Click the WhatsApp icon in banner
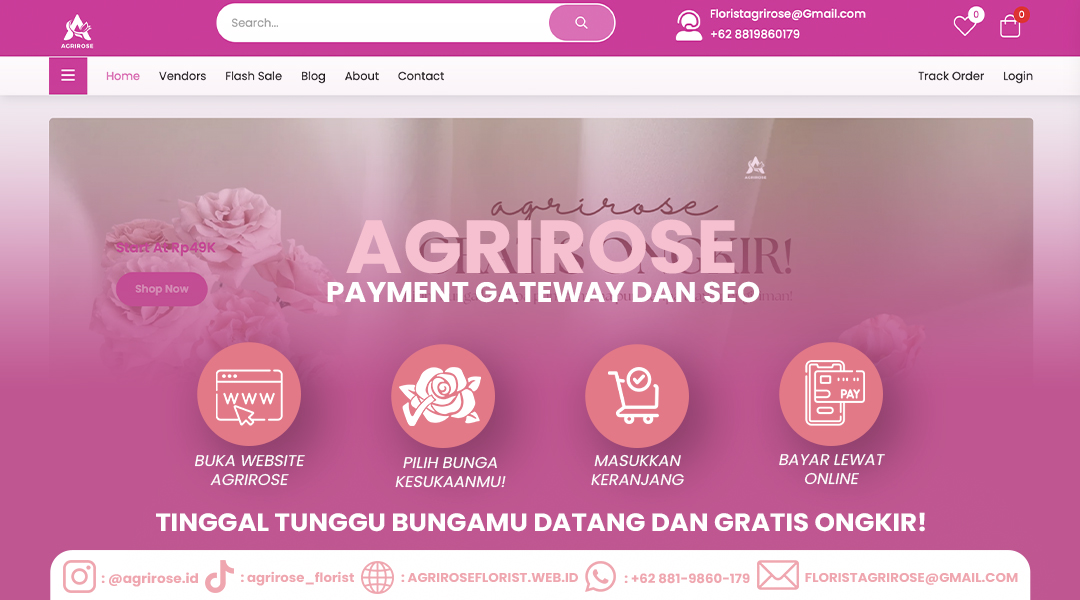 [600, 577]
